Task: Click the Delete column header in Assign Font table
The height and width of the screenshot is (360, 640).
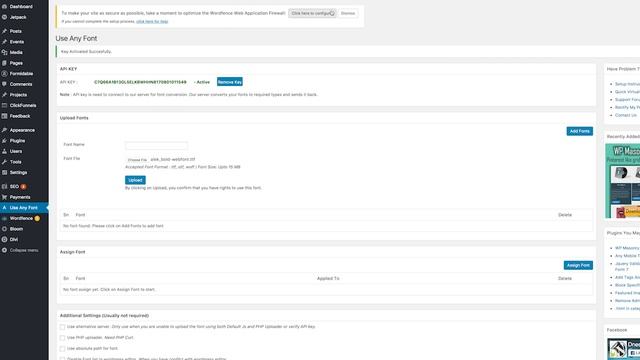Action: coord(565,278)
